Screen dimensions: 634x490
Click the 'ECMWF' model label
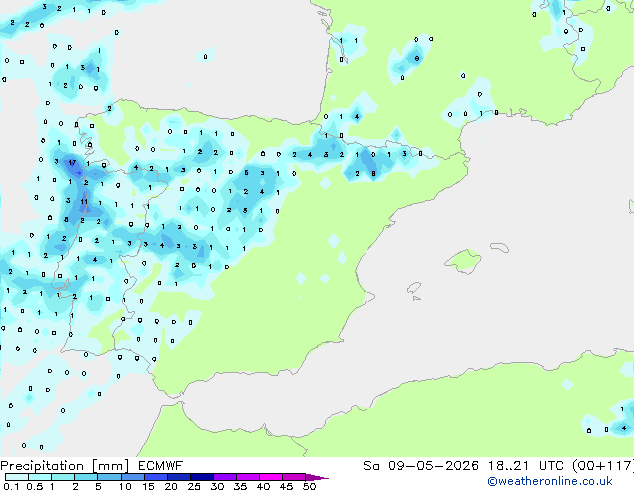tap(160, 466)
